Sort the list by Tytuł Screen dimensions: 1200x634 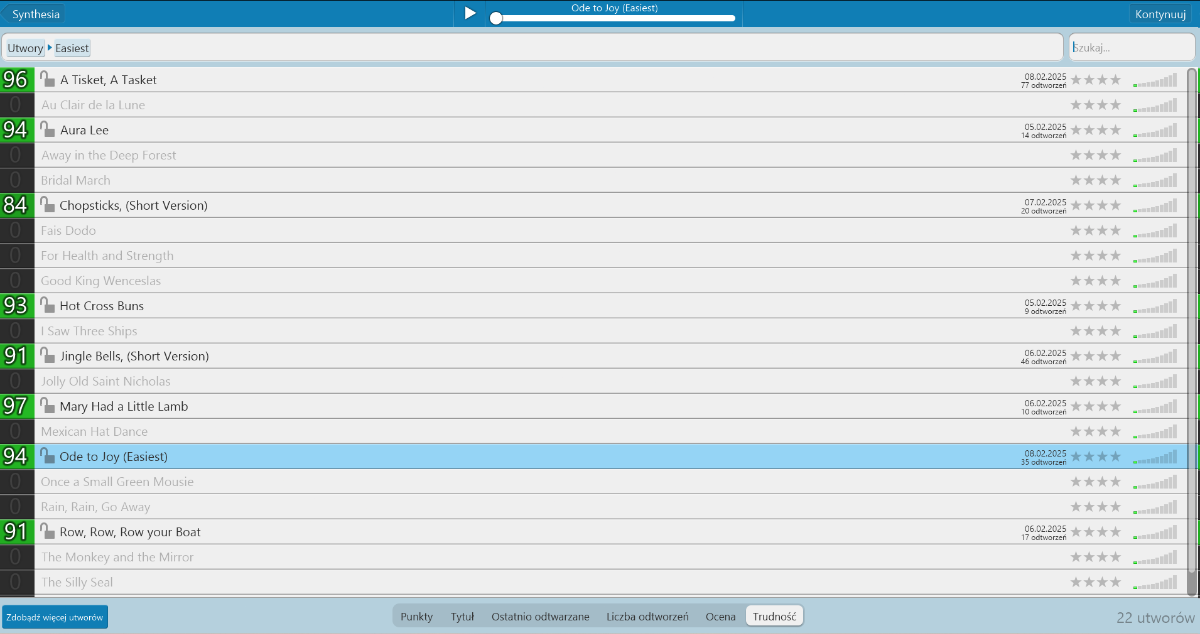(x=462, y=617)
